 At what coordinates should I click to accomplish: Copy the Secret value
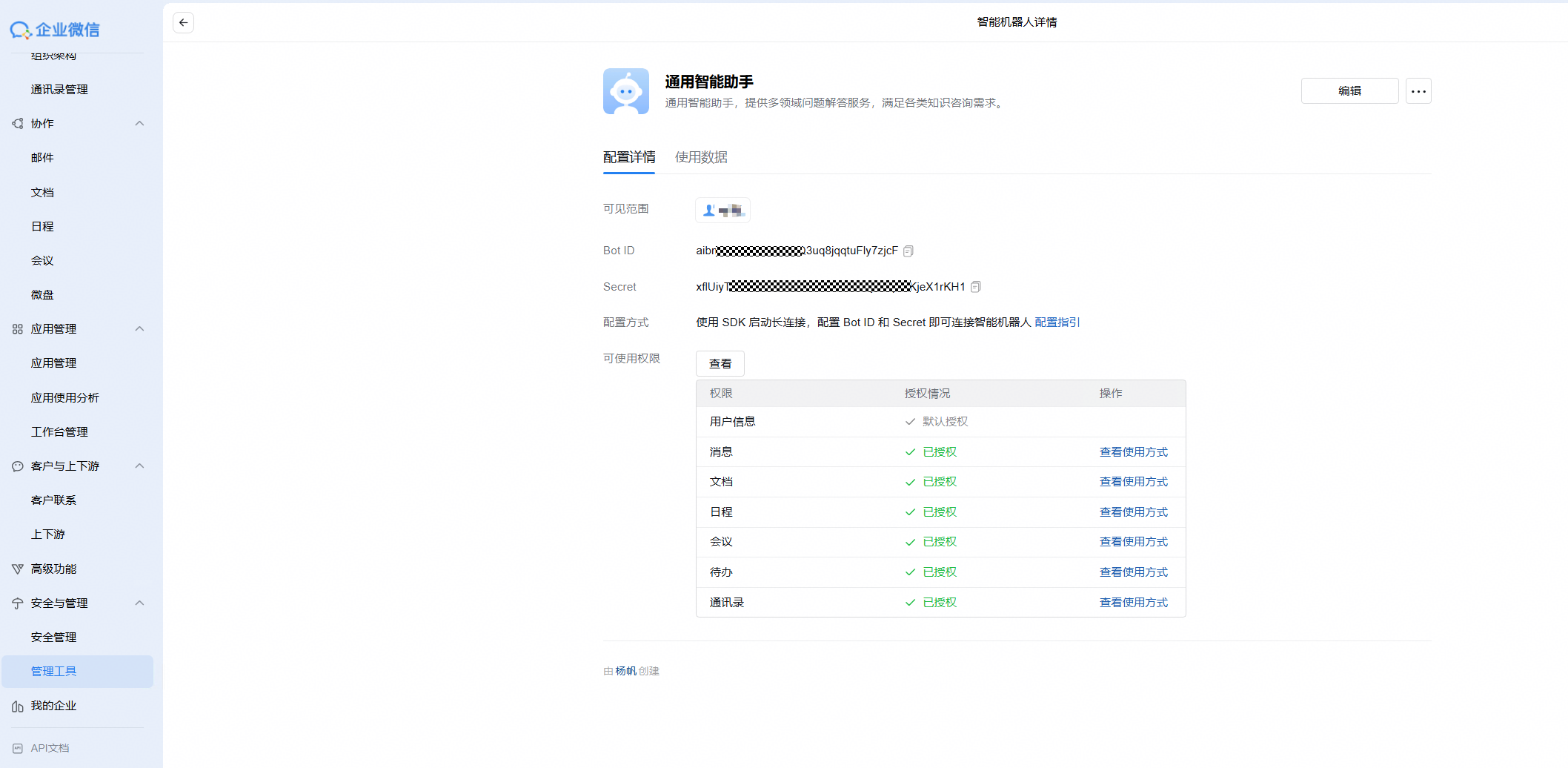(976, 287)
